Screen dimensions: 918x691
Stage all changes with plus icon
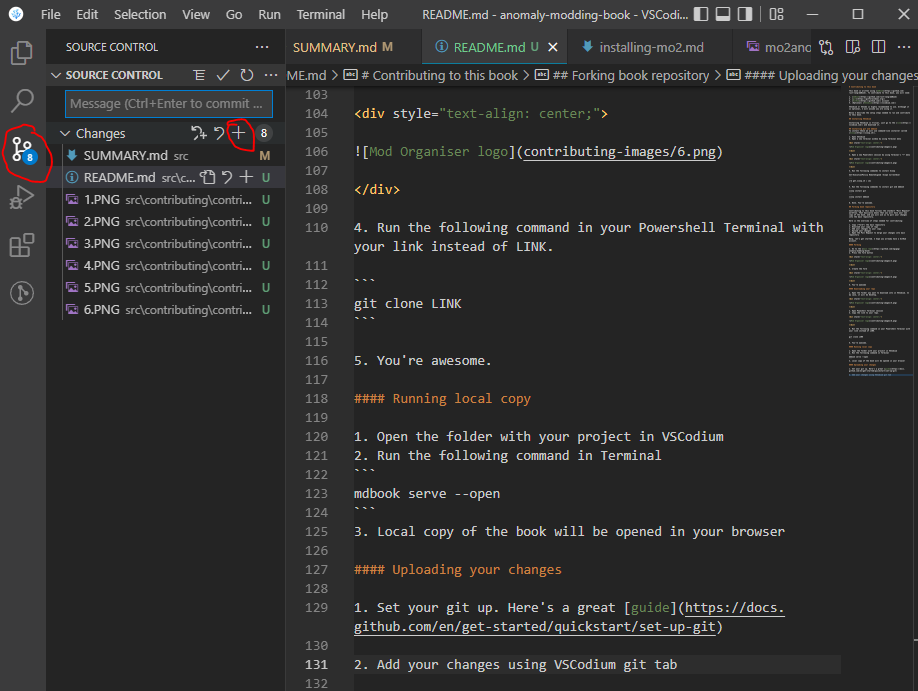click(x=238, y=133)
